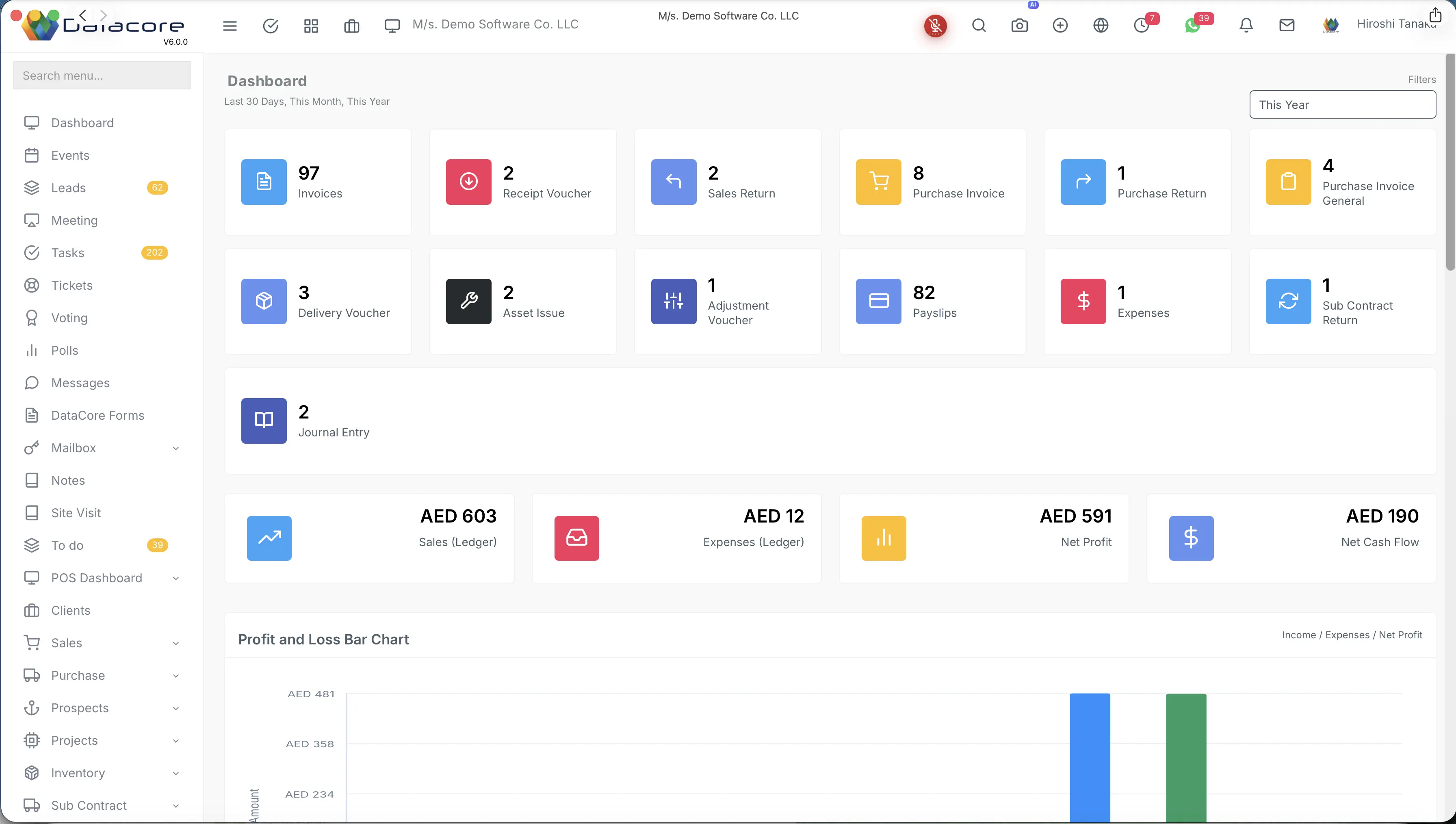
Task: Click the Delivery Voucher box icon
Action: point(264,301)
